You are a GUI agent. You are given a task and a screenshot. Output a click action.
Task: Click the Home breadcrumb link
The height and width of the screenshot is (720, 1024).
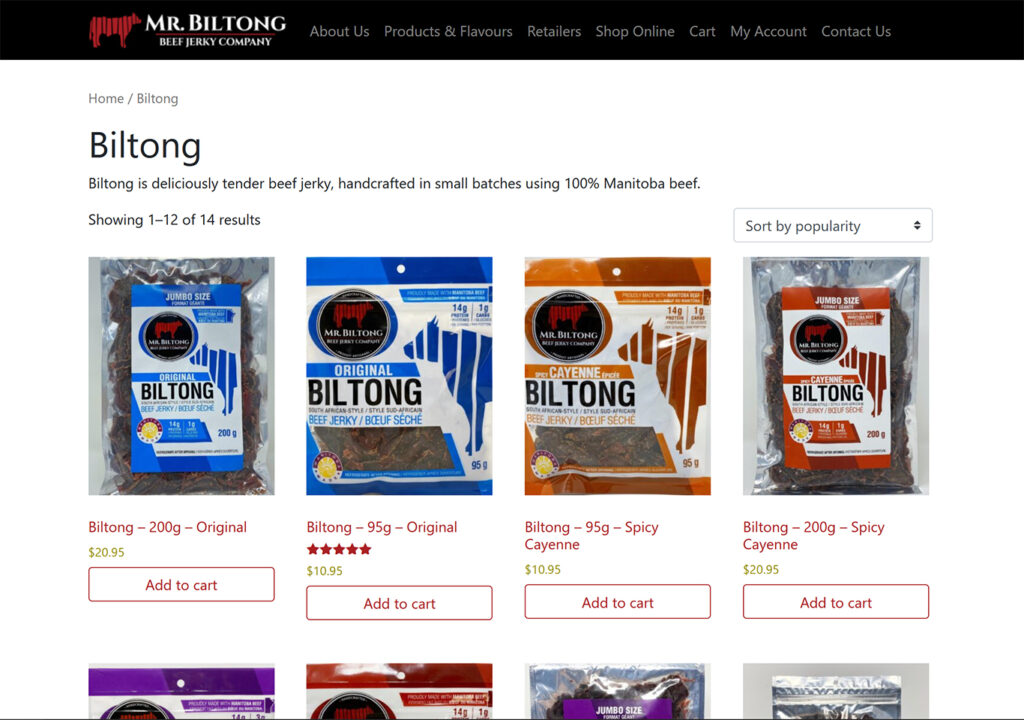coord(106,99)
